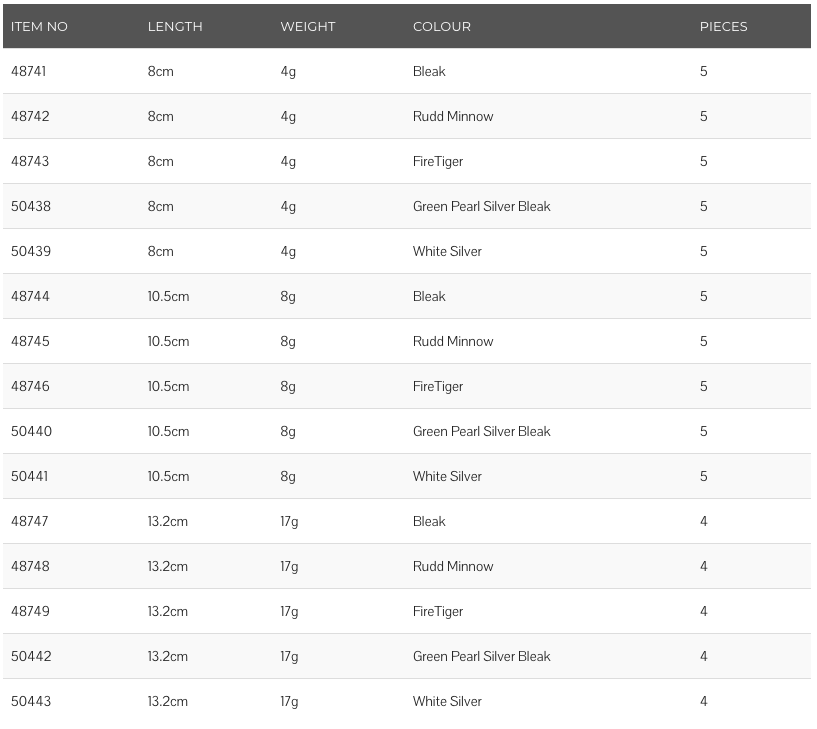Viewport: 817px width, 729px height.
Task: Click the PIECES column header
Action: [x=723, y=27]
